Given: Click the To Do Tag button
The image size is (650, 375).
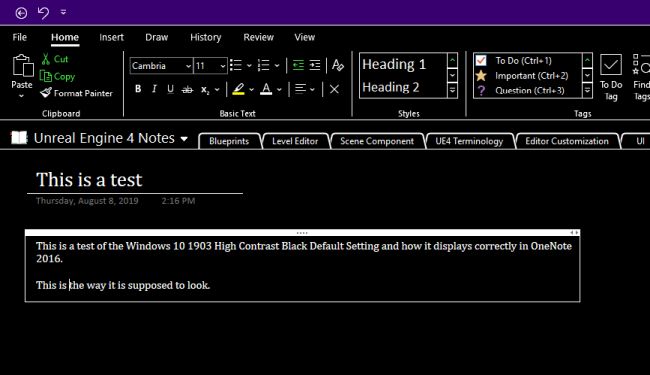Looking at the screenshot, I should [611, 77].
